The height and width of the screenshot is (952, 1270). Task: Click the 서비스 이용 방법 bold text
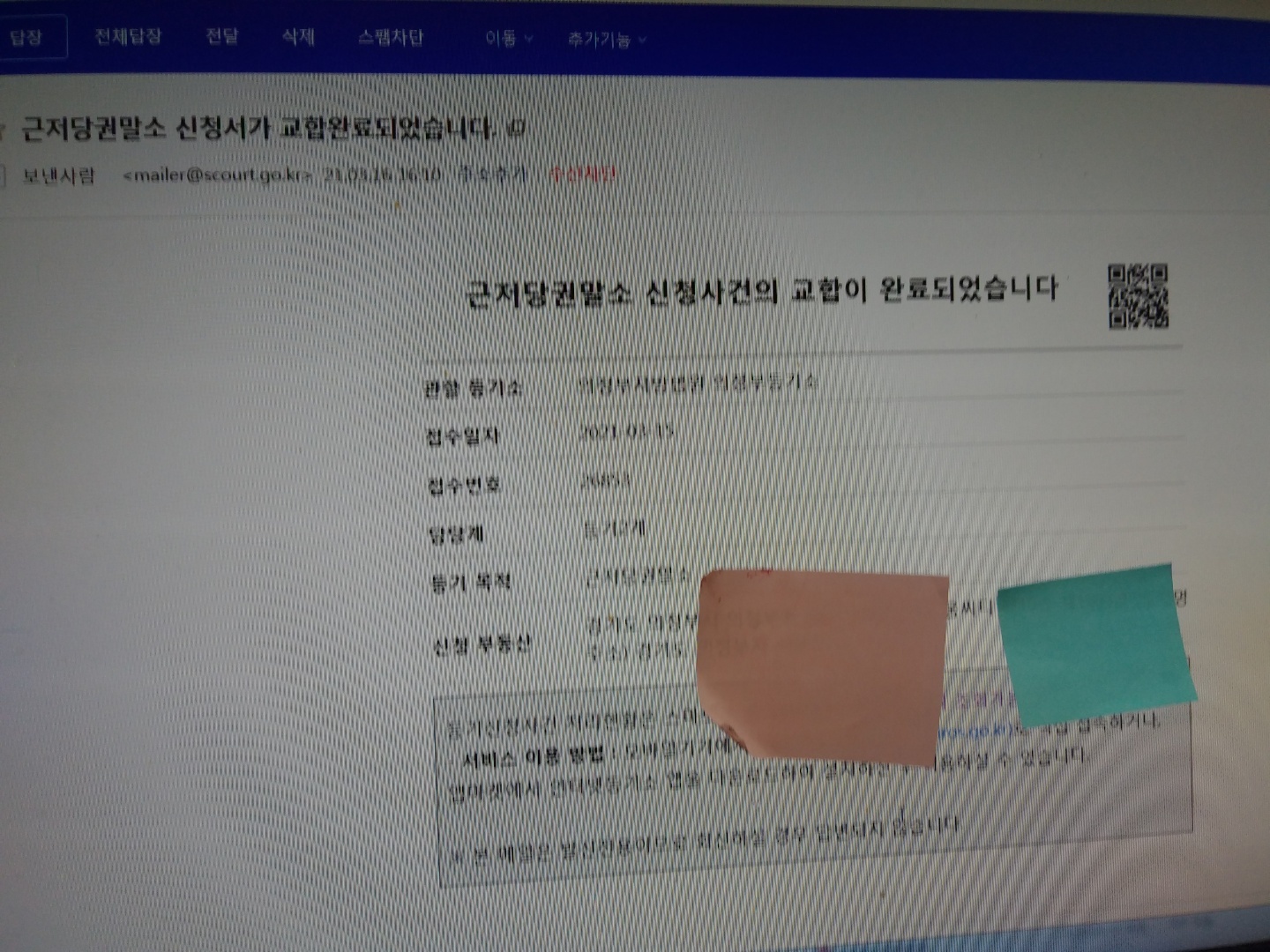tap(534, 756)
